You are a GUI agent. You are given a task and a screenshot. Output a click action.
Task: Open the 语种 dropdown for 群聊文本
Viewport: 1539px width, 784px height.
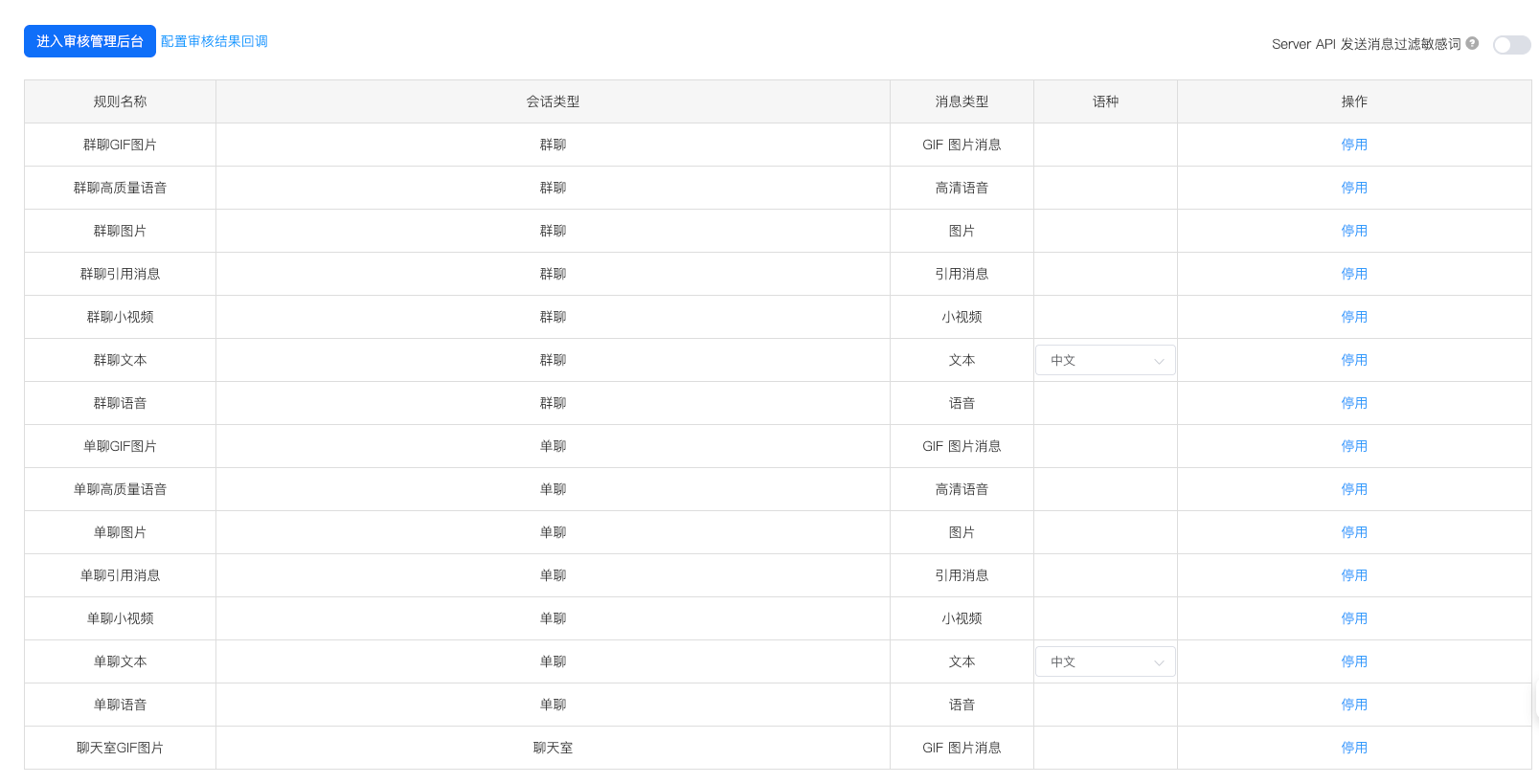pos(1105,360)
